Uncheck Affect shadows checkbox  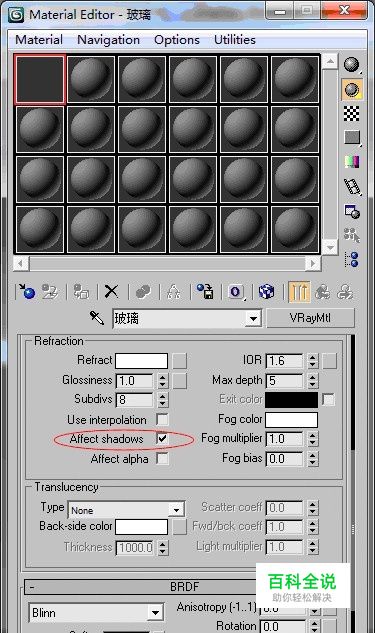(162, 439)
